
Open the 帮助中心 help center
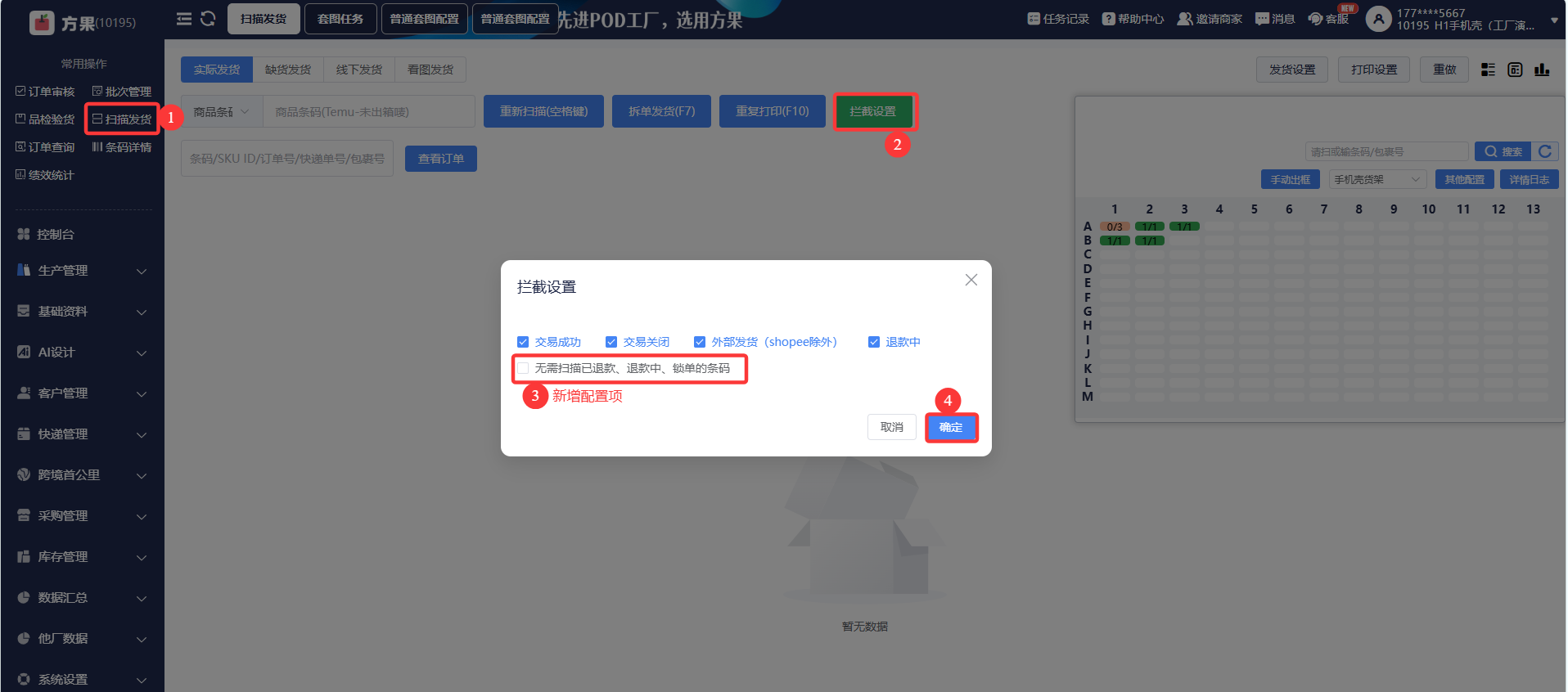pos(1133,19)
